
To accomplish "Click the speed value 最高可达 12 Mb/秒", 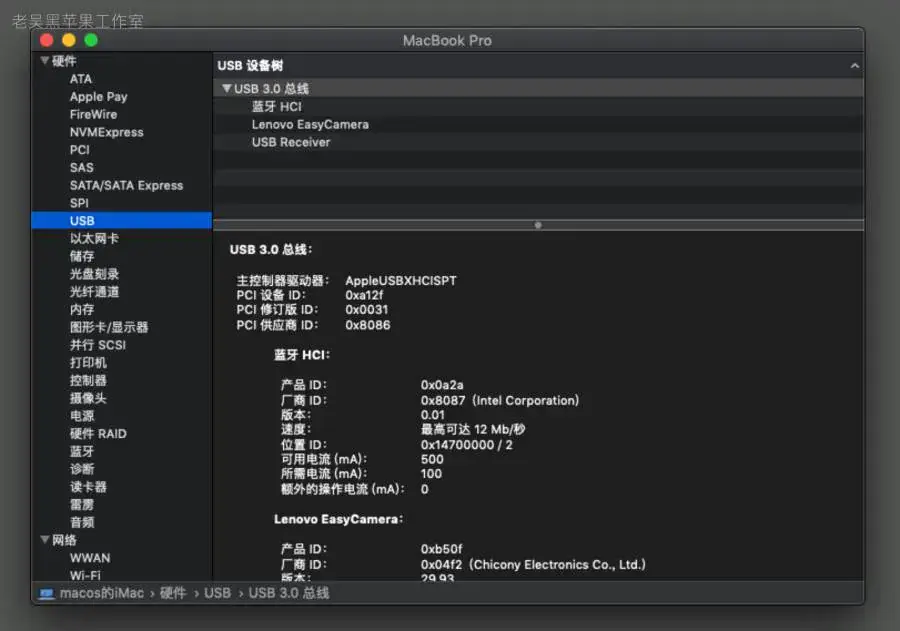I will coord(473,429).
